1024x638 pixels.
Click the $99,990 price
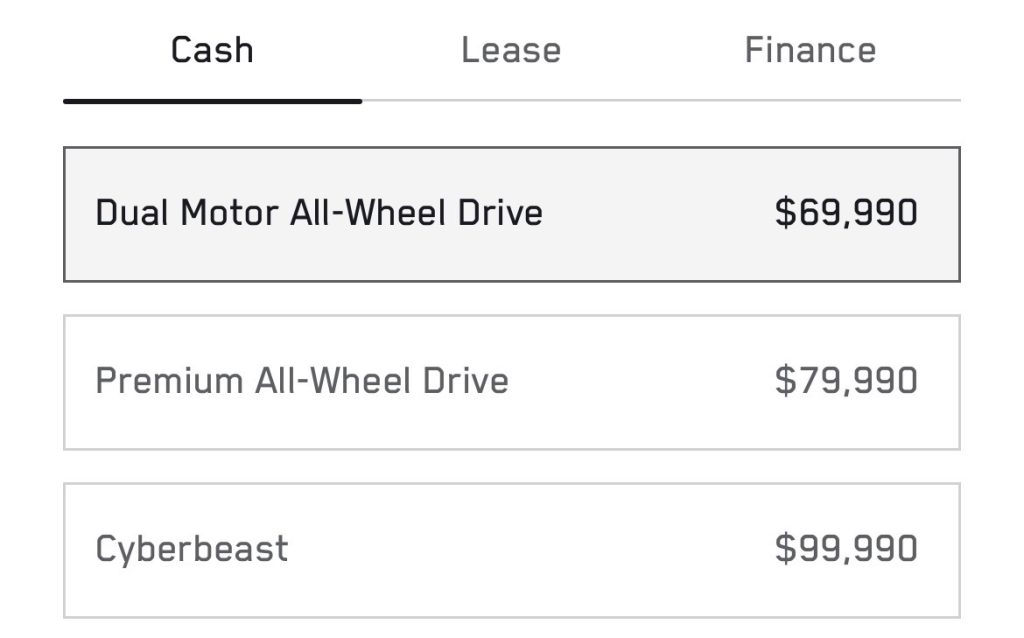tap(846, 549)
